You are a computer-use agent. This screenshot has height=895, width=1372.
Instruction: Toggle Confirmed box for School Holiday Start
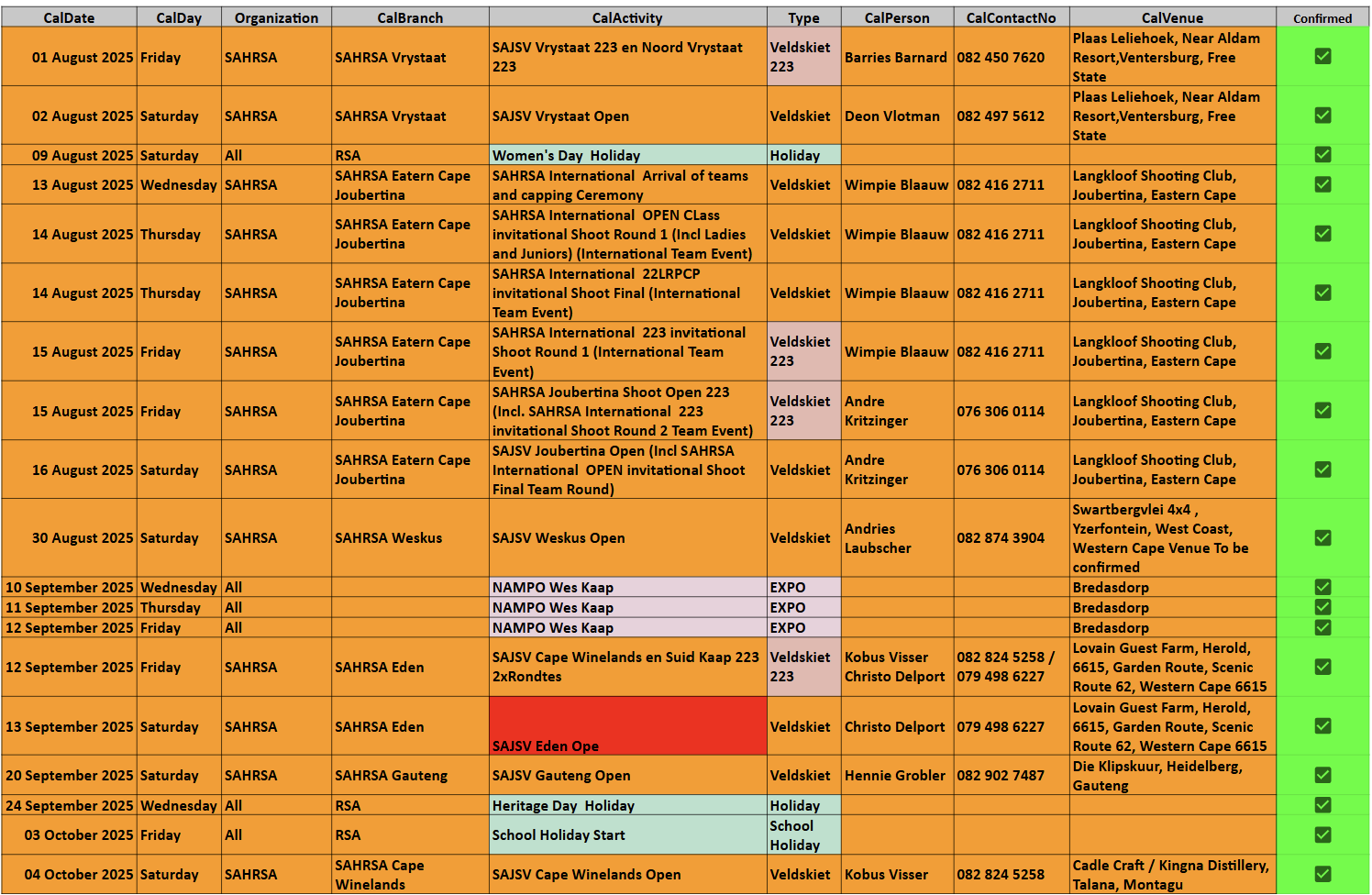(1322, 834)
